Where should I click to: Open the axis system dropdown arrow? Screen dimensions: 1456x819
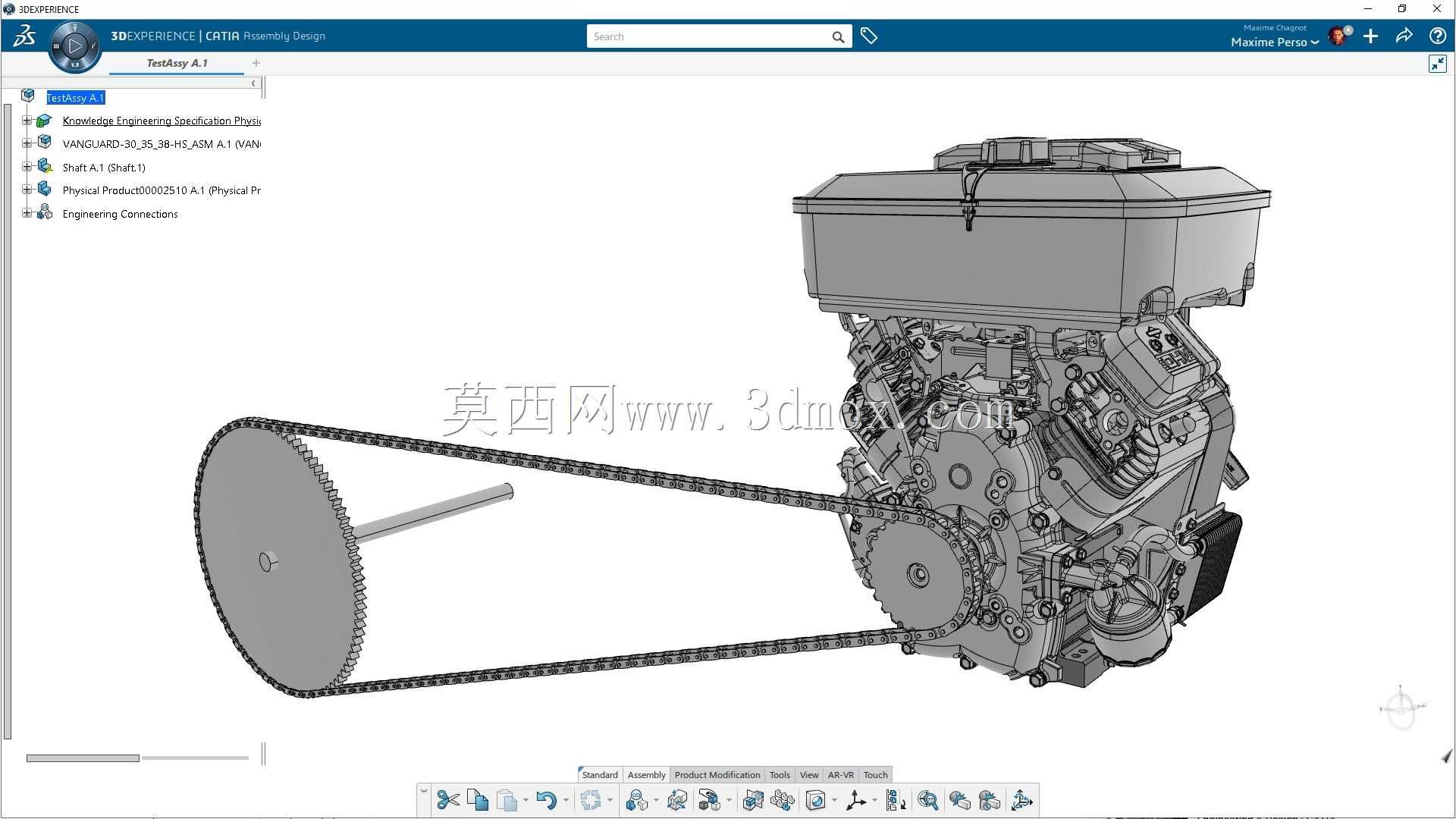click(874, 800)
